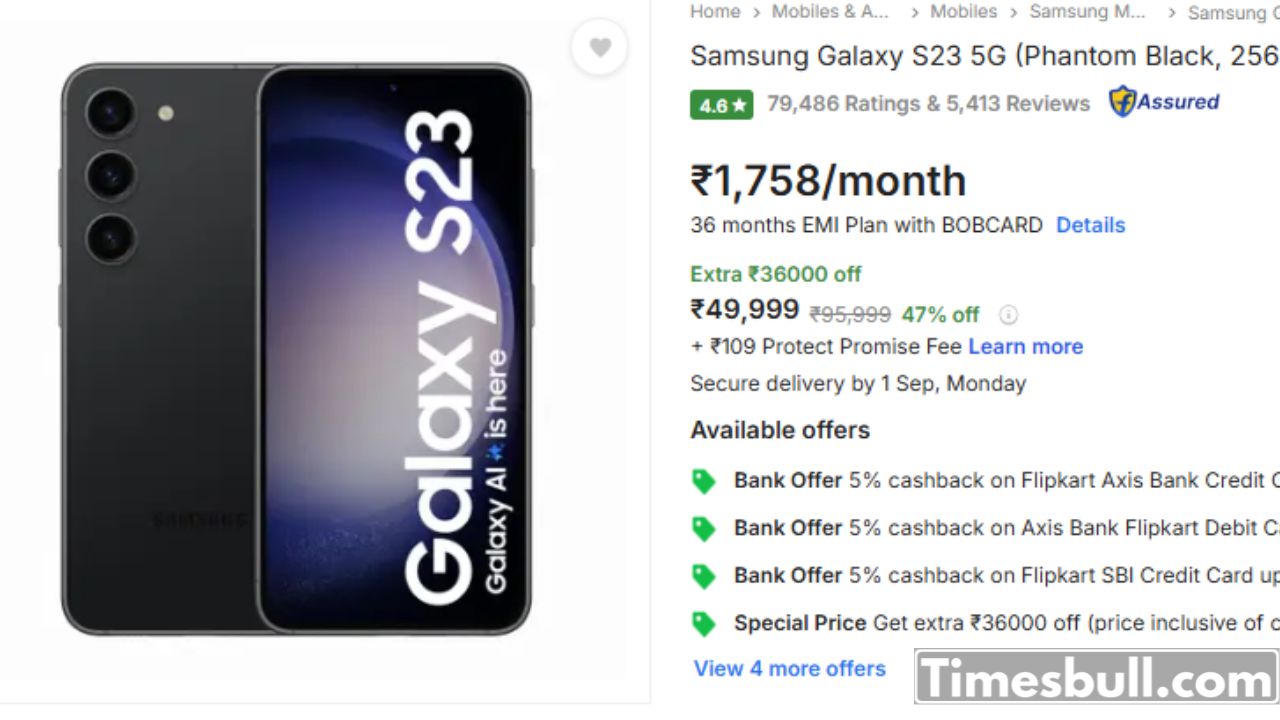Click the Flipkart Assured badge

1164,102
